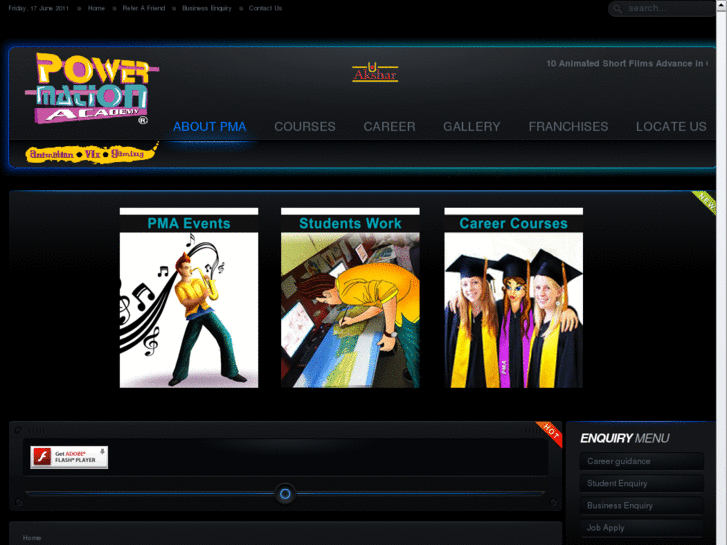The width and height of the screenshot is (727, 545).
Task: Open the ABOUT PMA menu
Action: [x=210, y=127]
